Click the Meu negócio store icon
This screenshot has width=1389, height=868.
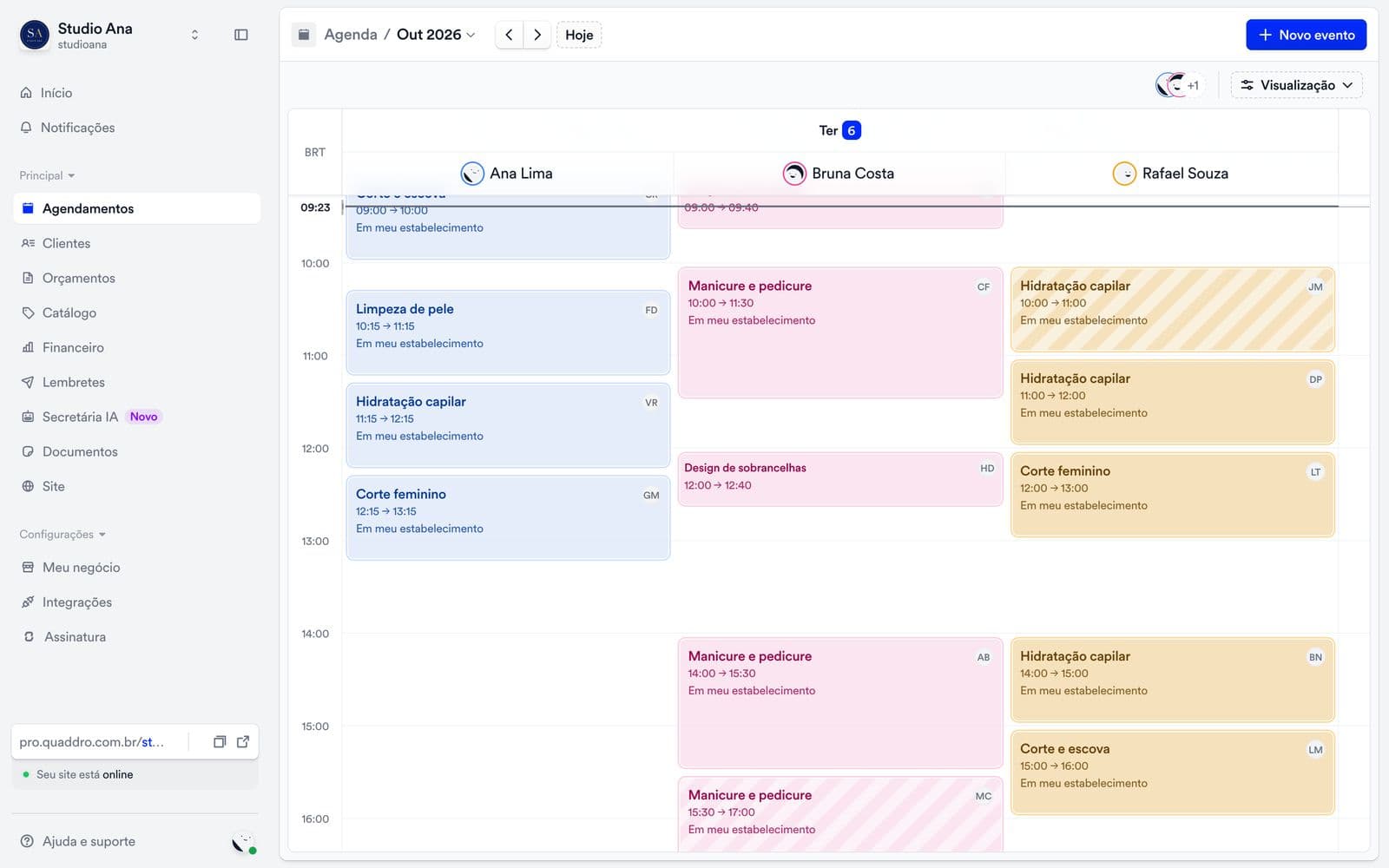pos(28,567)
